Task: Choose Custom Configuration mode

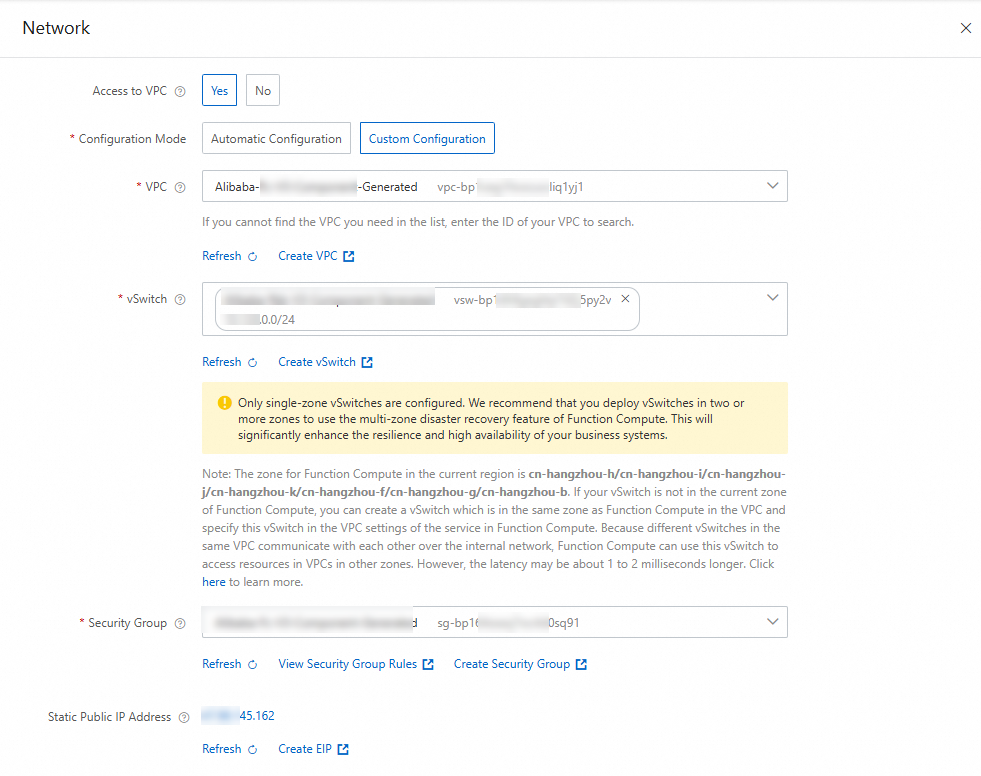Action: (427, 138)
